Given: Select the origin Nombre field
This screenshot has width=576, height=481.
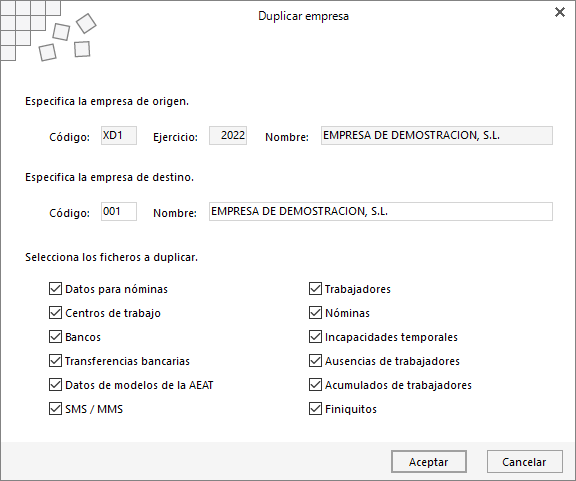Looking at the screenshot, I should [x=437, y=136].
